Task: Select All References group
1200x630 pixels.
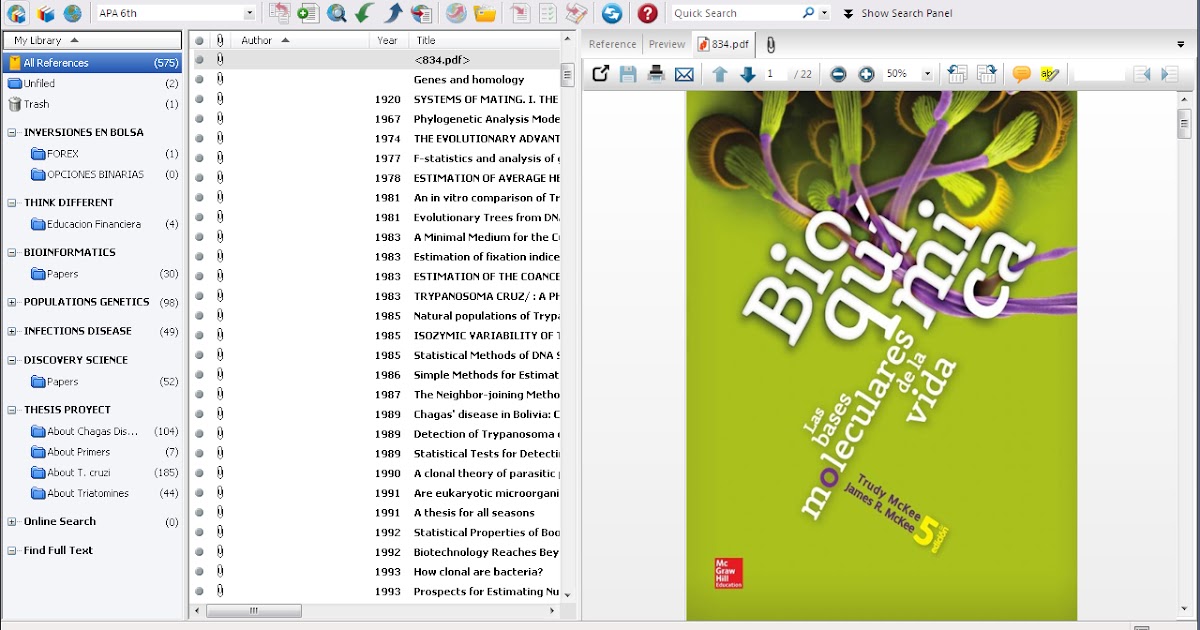Action: [x=93, y=63]
